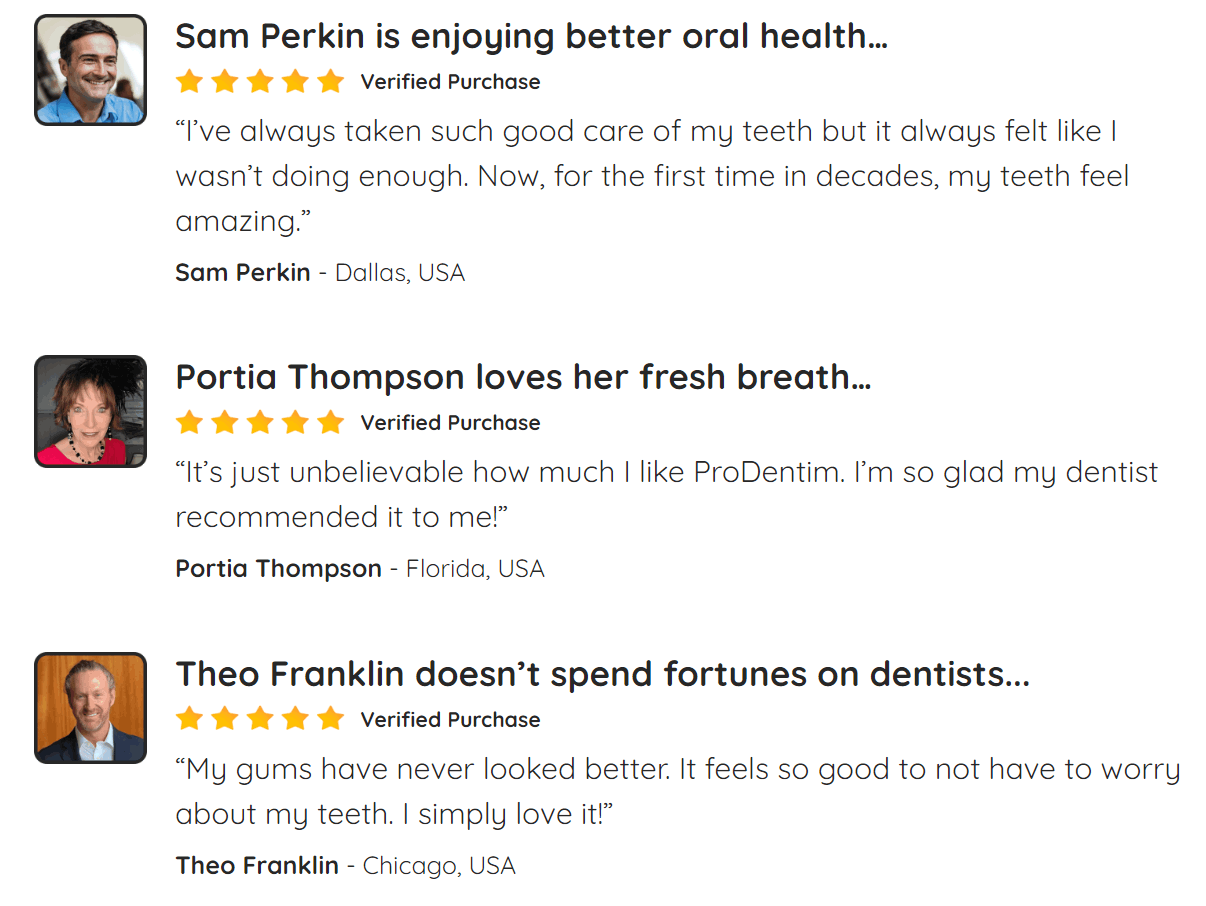
Task: Click Sam Perkin's profile photo
Action: pyautogui.click(x=90, y=70)
